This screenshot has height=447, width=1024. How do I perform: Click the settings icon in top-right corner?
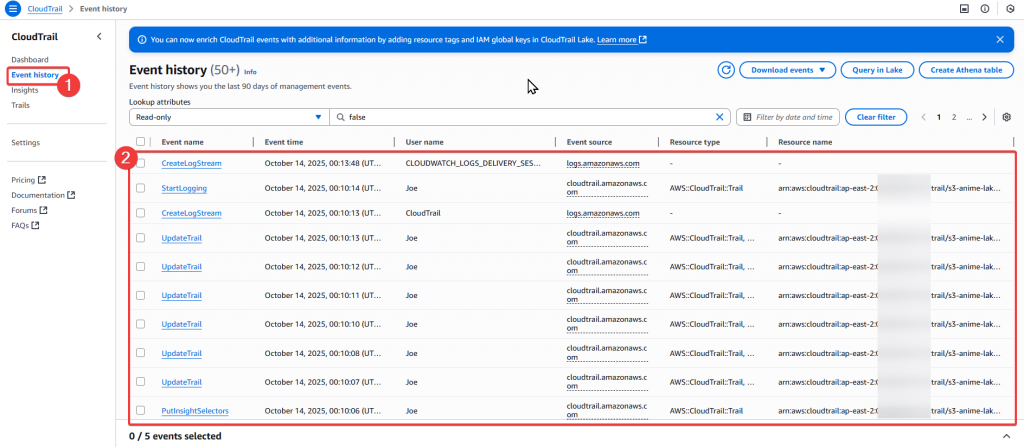click(x=1011, y=9)
